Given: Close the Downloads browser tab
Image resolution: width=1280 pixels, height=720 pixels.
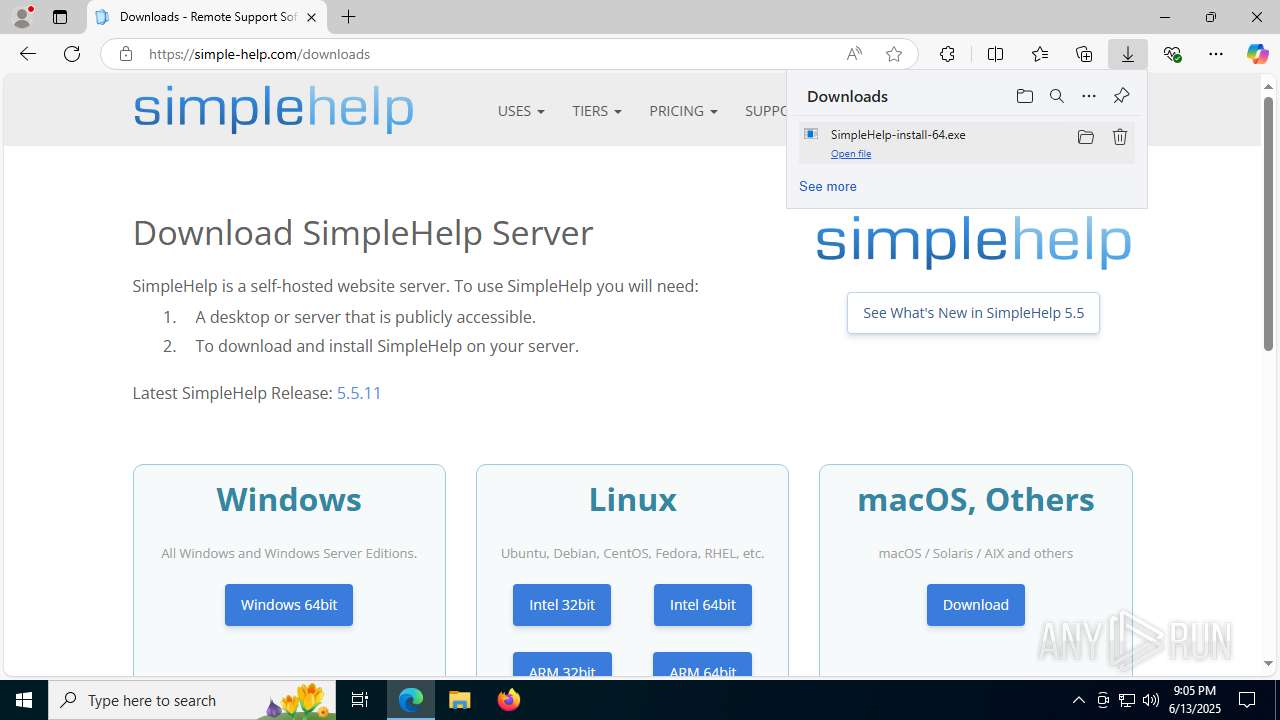Looking at the screenshot, I should (311, 17).
